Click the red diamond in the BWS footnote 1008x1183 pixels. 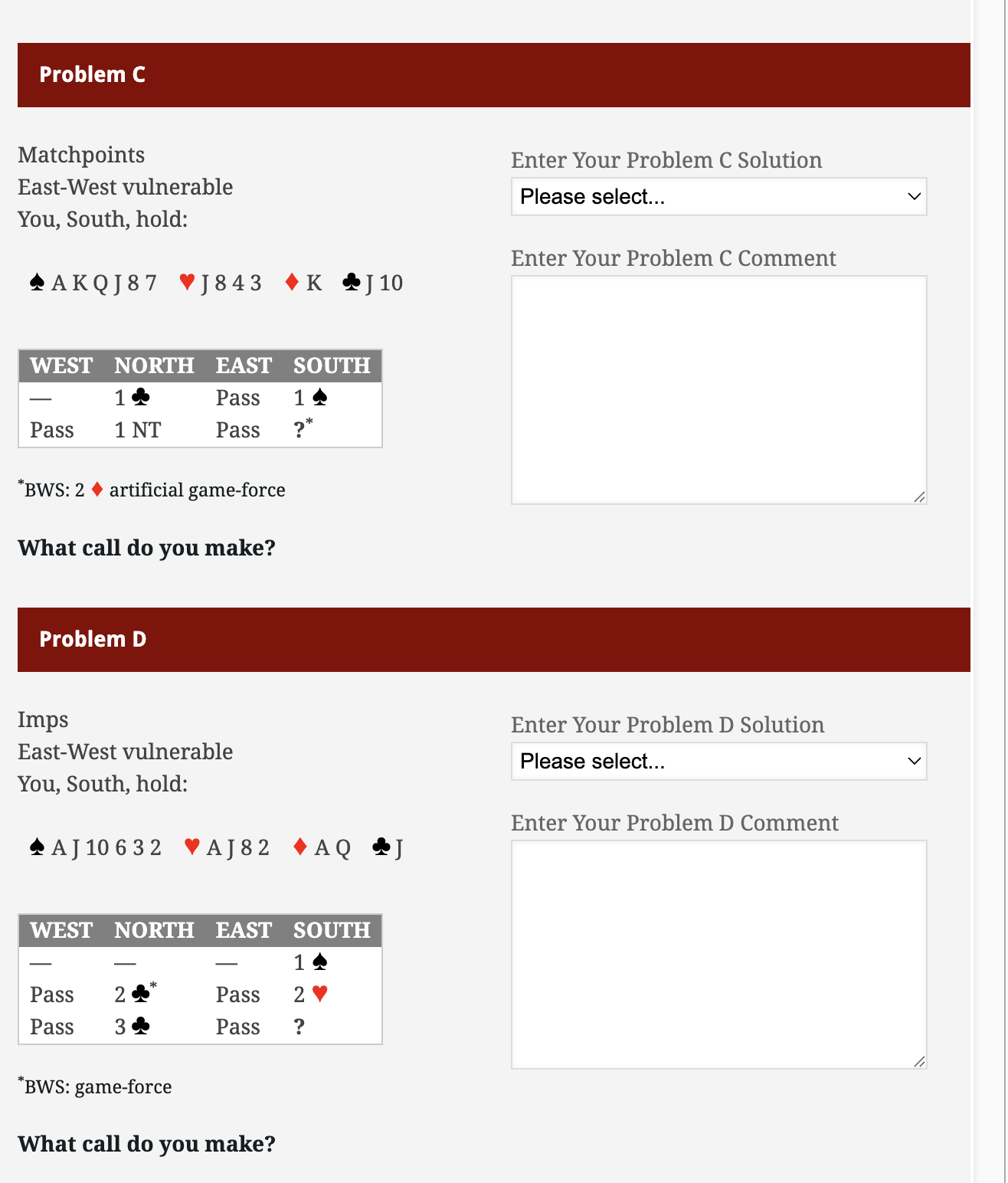tap(97, 490)
